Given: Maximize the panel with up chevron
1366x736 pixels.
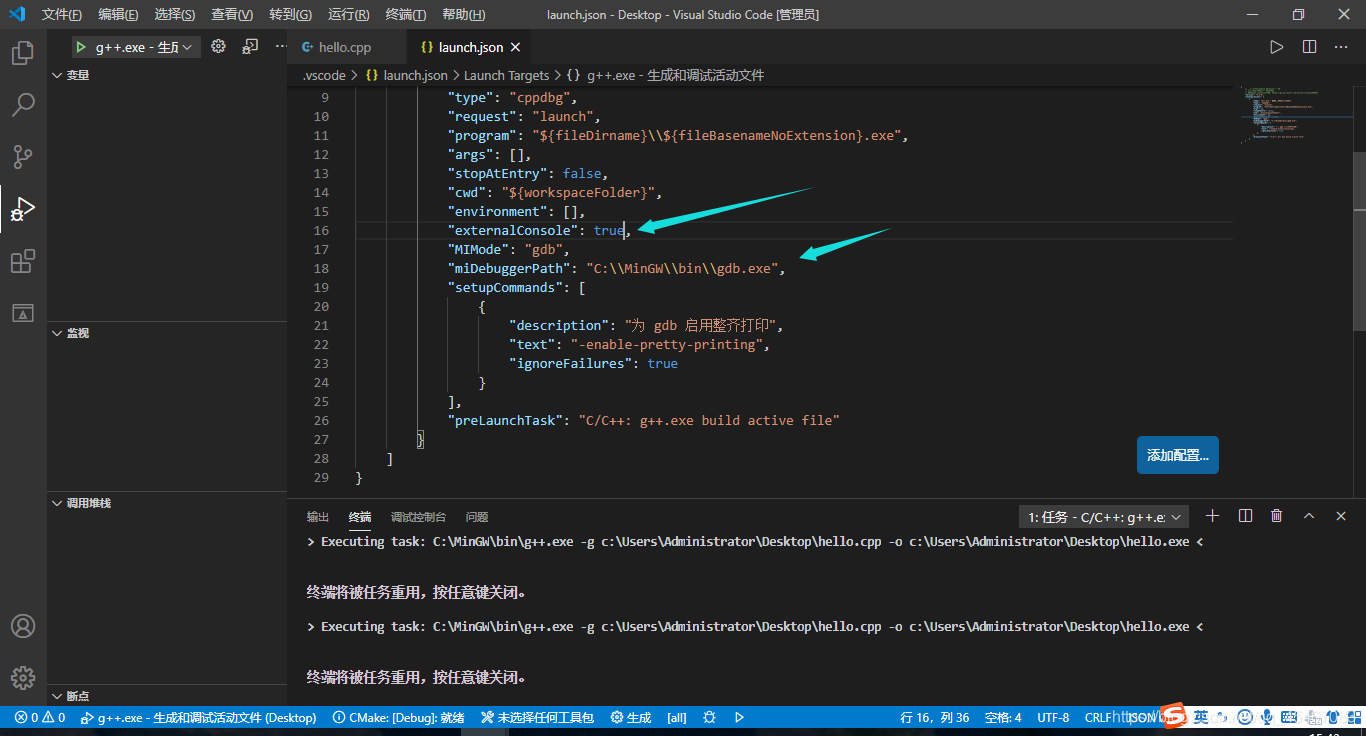Looking at the screenshot, I should [1309, 516].
